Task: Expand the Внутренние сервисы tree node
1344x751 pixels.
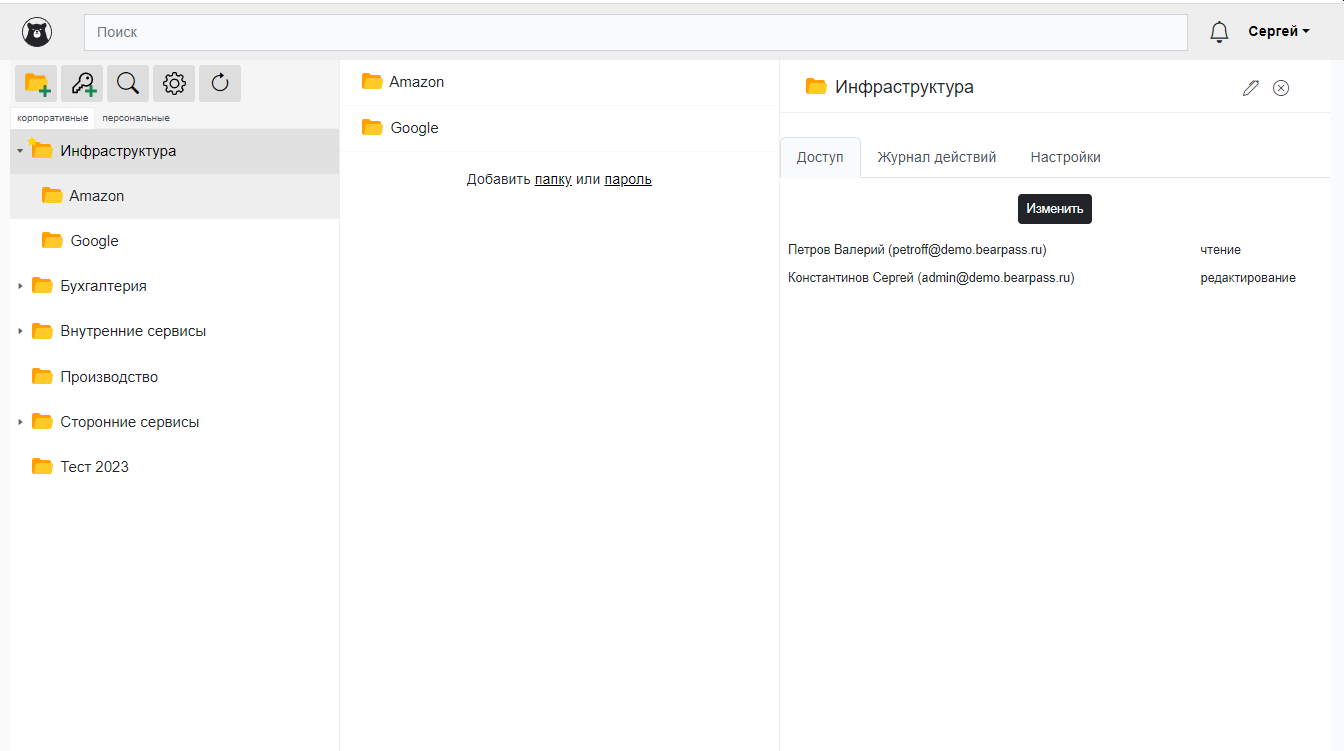Action: click(20, 331)
